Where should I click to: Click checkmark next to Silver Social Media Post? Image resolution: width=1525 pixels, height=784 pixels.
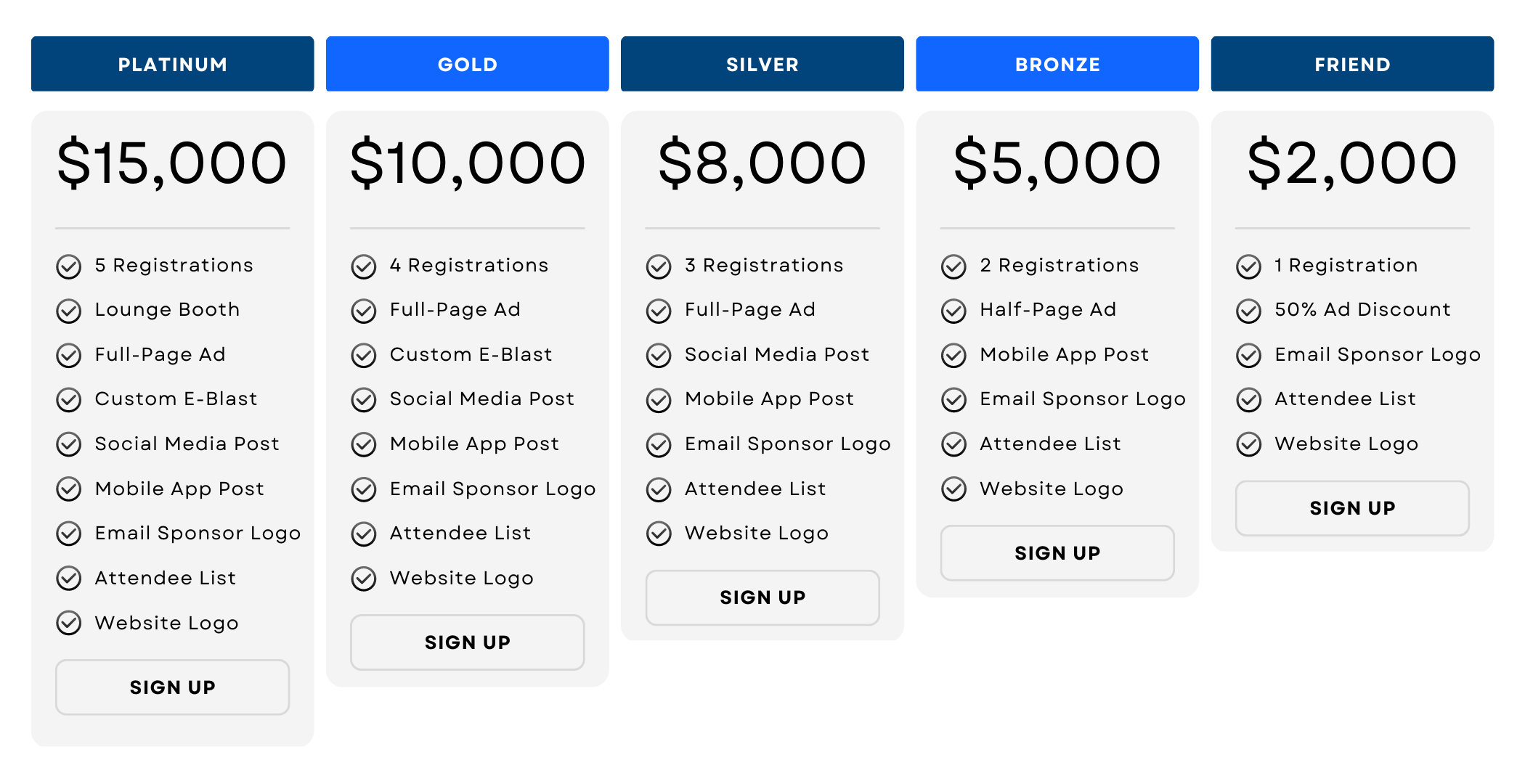tap(659, 356)
